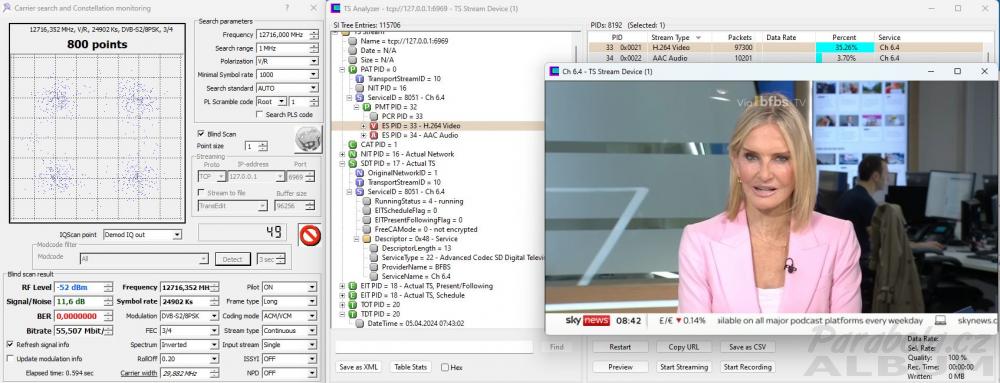Select the AAC Audio ES PID icon

click(x=374, y=135)
